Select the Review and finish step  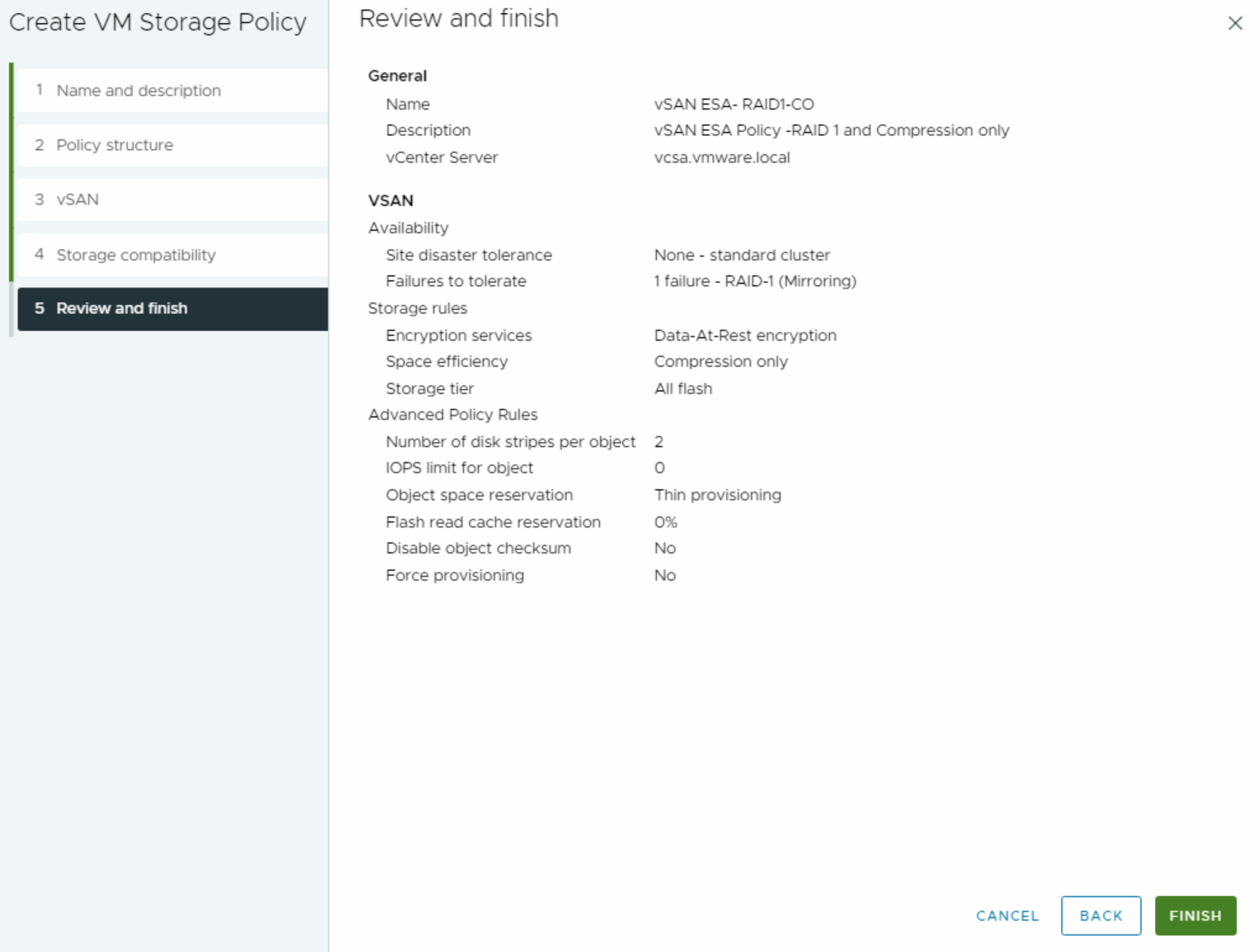click(121, 308)
